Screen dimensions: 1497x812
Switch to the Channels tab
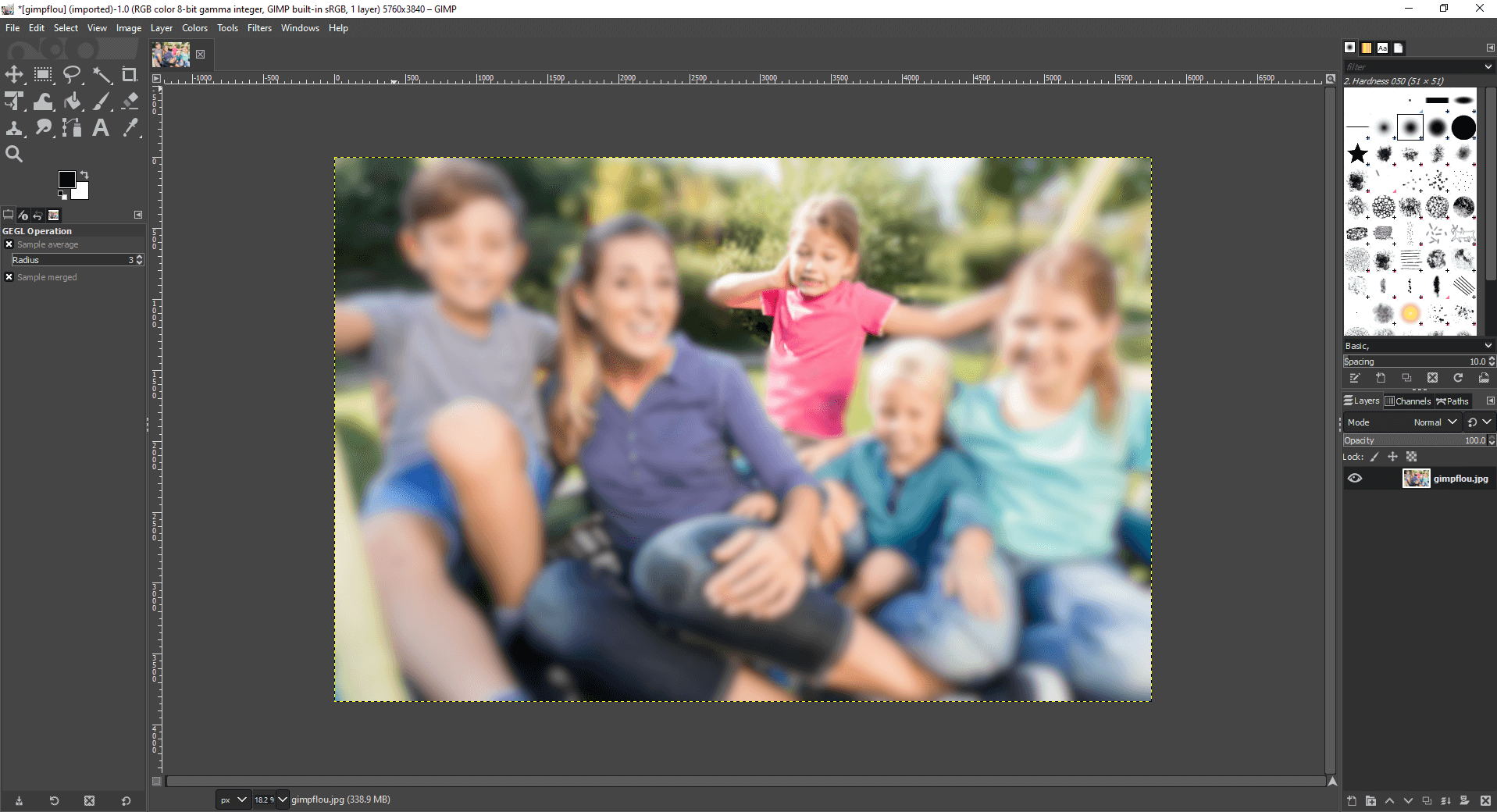tap(1408, 401)
